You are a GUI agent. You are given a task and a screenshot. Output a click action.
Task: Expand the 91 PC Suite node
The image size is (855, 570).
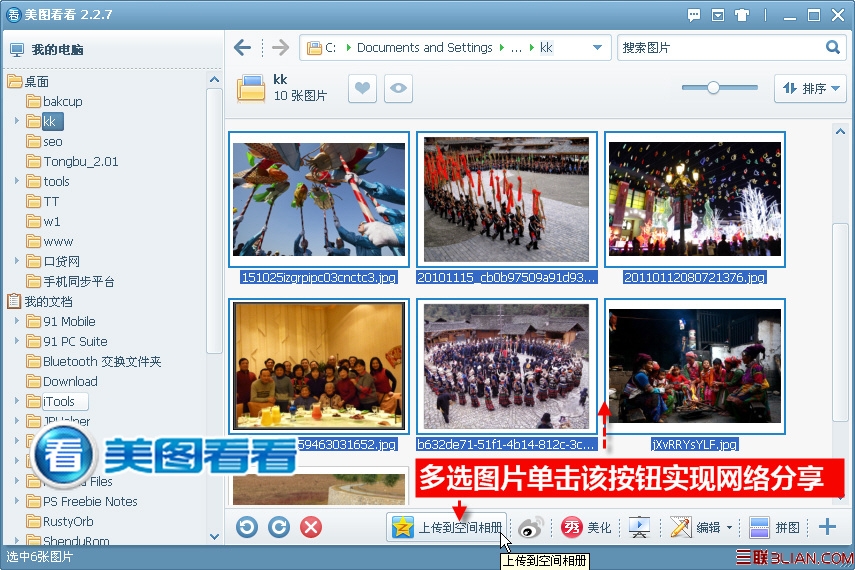(16, 341)
